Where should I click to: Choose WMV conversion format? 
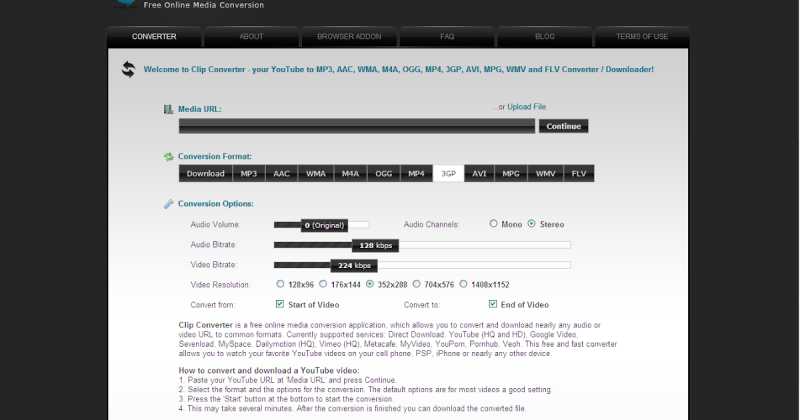tap(545, 174)
